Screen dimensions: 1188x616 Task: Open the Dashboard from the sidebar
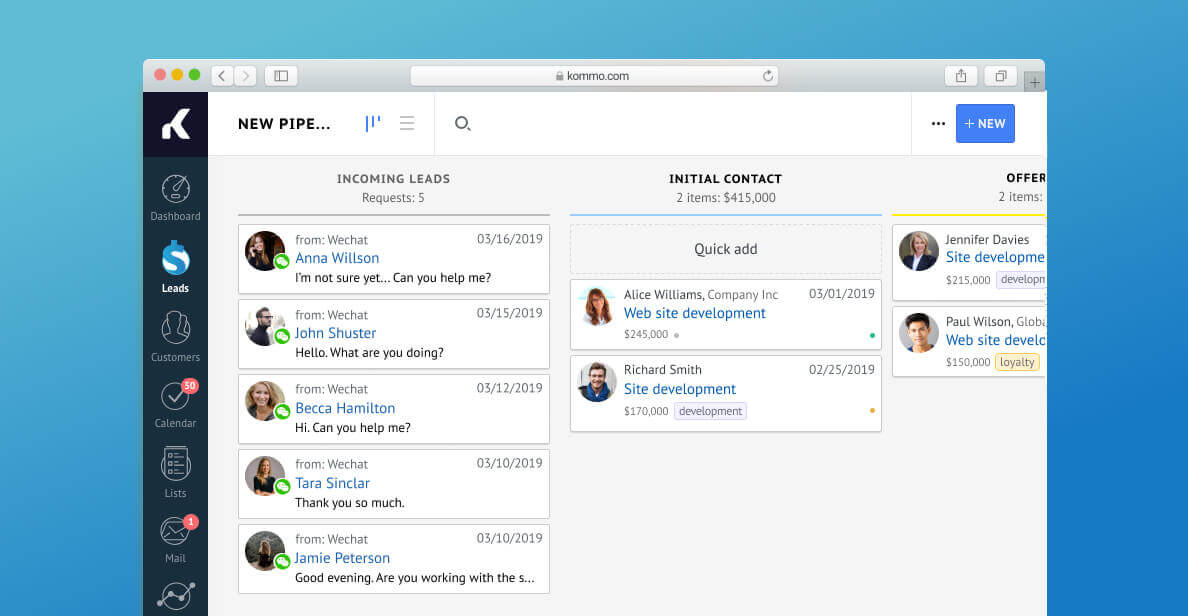click(175, 197)
